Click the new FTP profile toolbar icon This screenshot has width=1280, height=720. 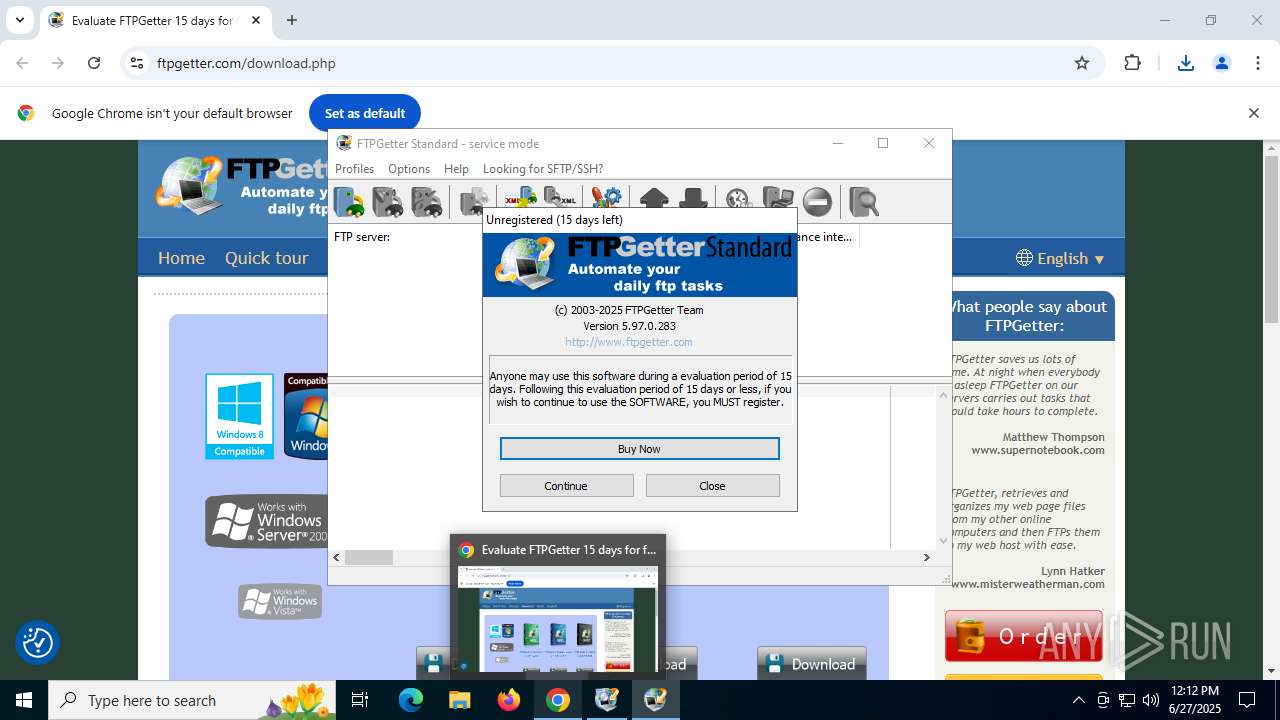[350, 202]
